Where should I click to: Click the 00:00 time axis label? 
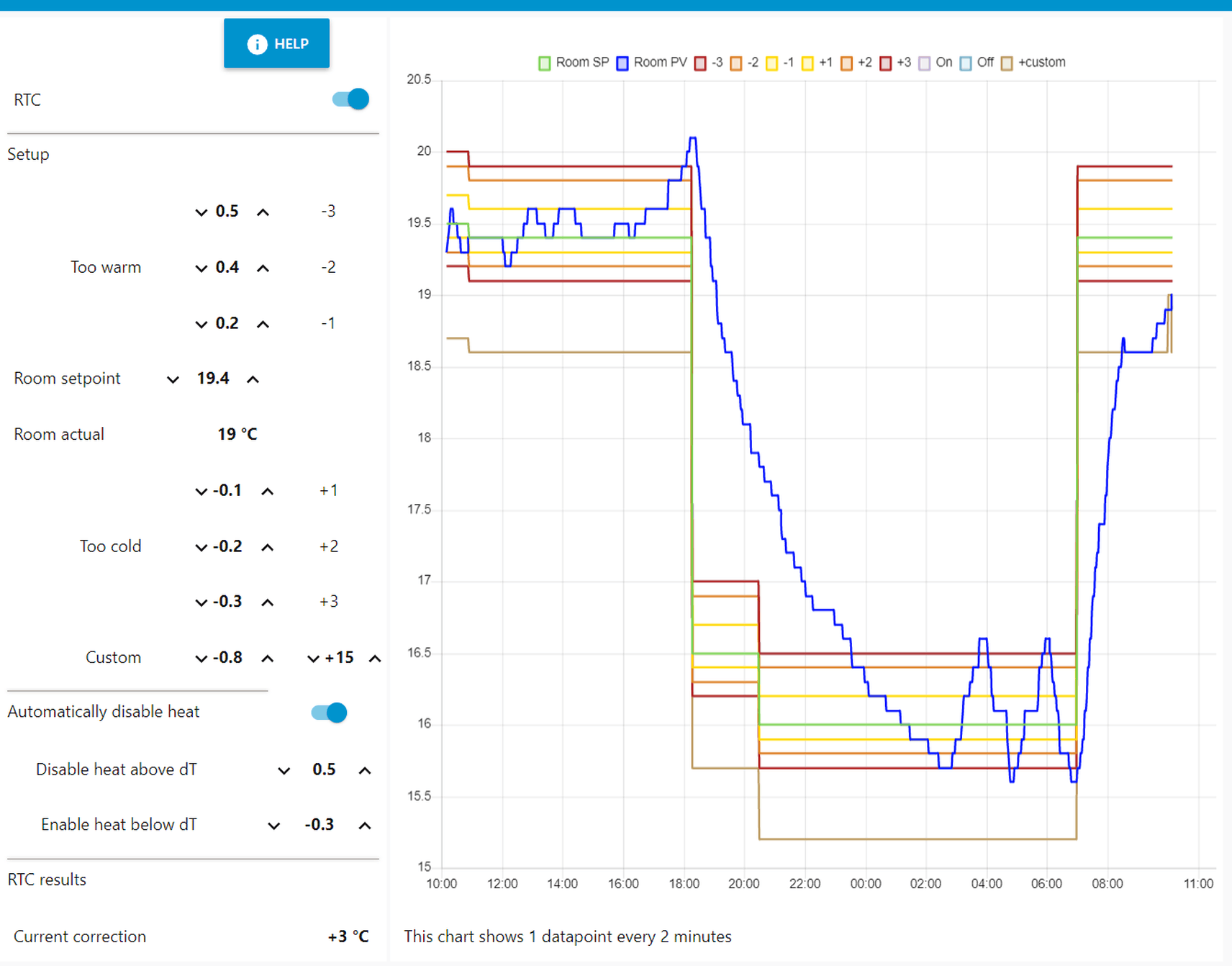coord(865,884)
